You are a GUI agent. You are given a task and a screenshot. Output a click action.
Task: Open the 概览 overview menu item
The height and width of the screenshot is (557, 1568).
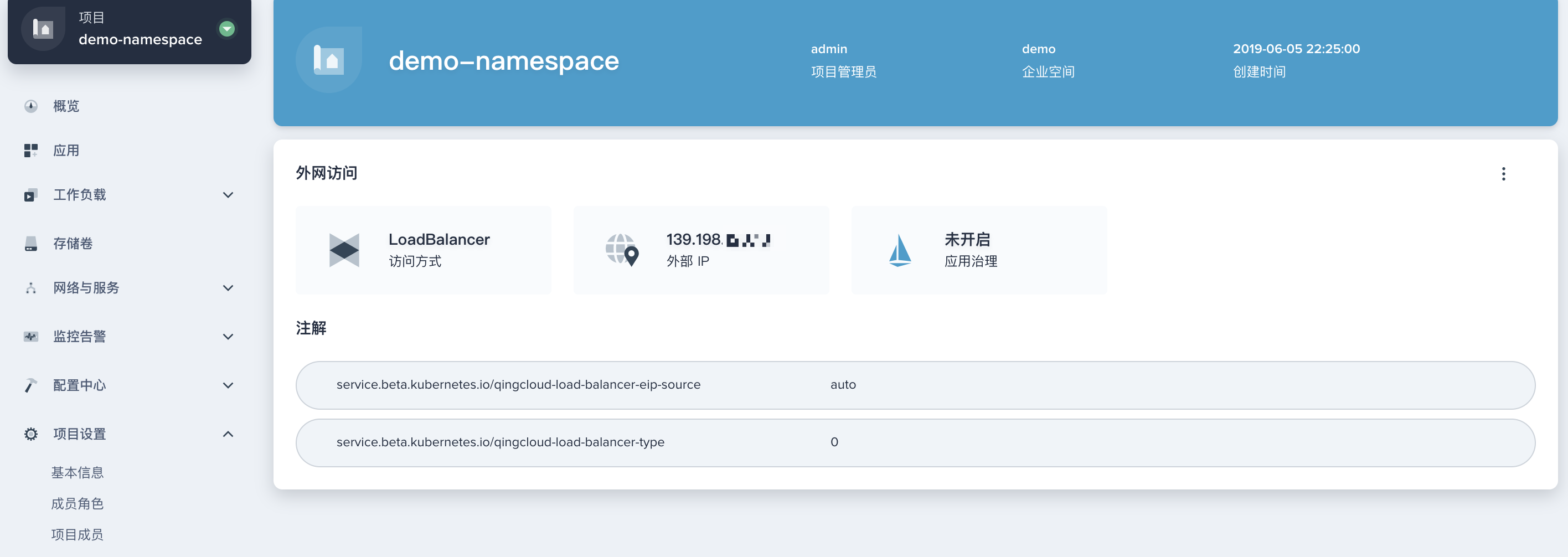pos(66,106)
